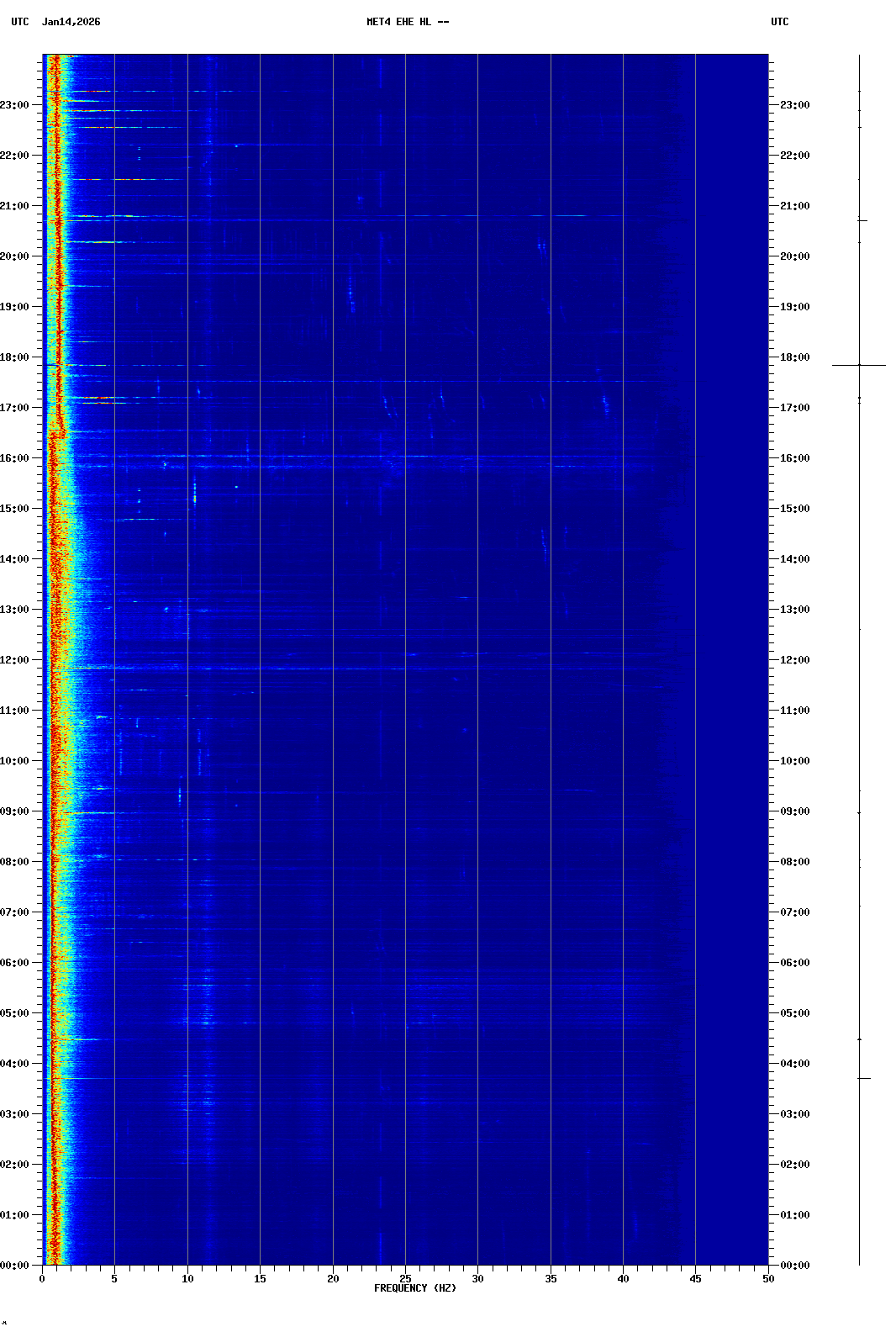Click the MET4 EHE HL station title
The height and width of the screenshot is (1332, 896).
pyautogui.click(x=408, y=22)
